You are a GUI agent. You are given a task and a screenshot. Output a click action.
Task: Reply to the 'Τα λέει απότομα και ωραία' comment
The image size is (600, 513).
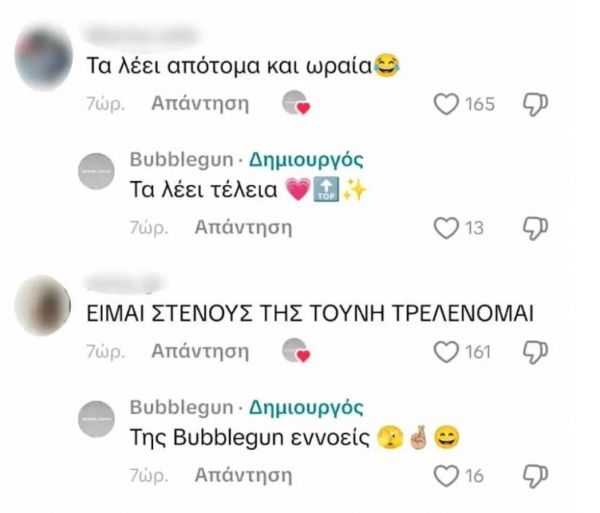200,103
